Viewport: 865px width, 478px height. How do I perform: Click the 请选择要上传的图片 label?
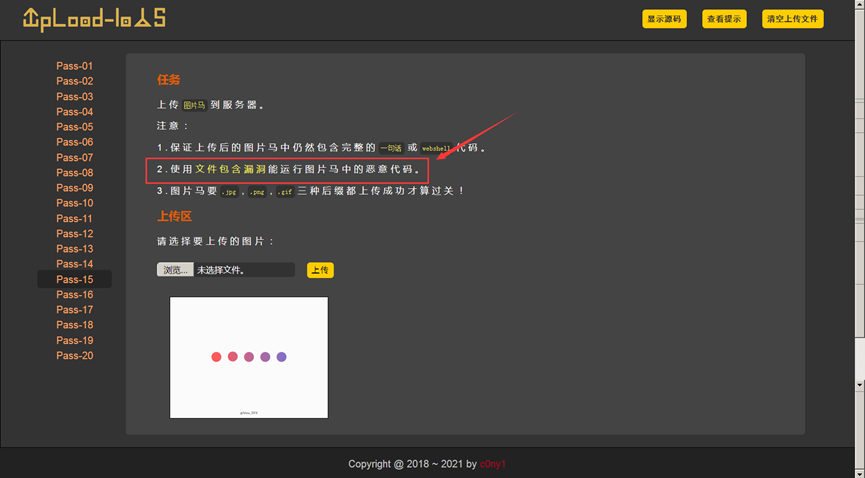pos(216,242)
